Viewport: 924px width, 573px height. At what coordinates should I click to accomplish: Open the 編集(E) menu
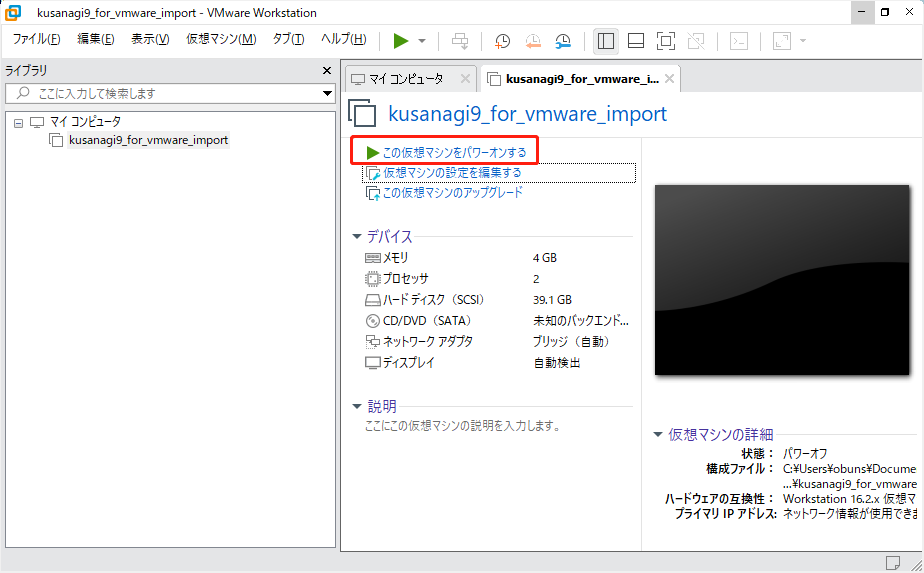[x=95, y=39]
